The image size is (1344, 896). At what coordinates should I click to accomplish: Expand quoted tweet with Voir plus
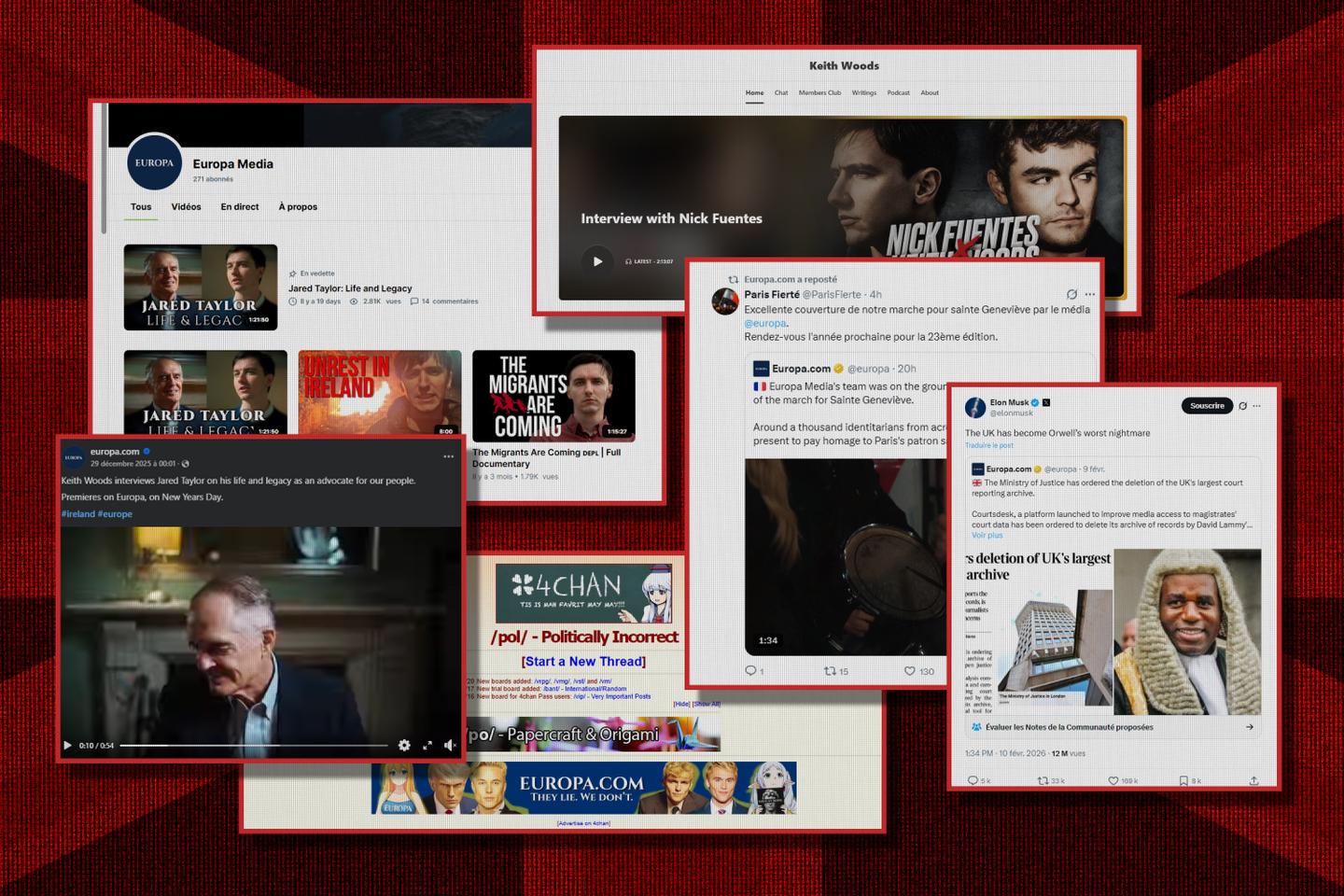pos(987,536)
